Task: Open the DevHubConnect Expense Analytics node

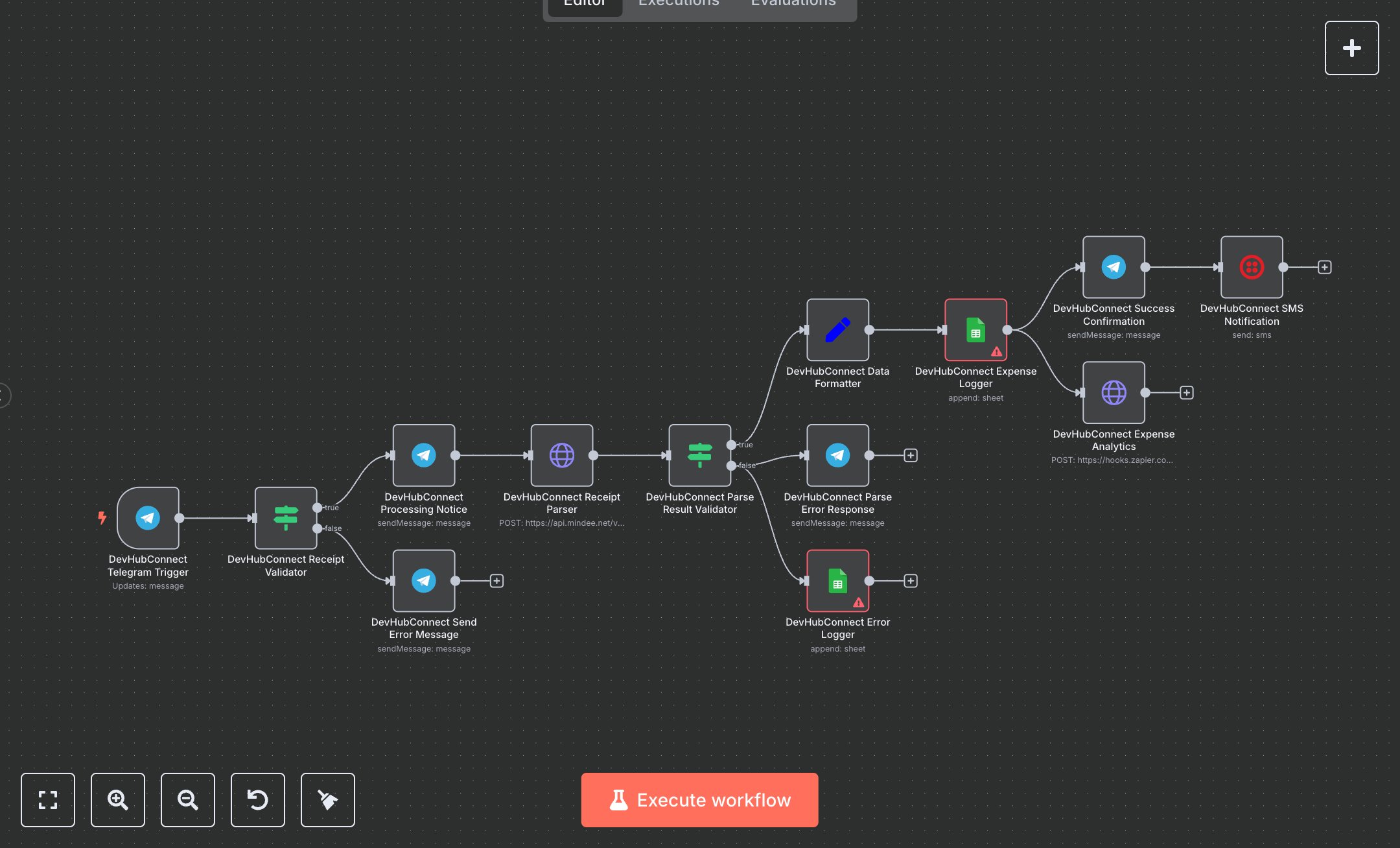Action: 1114,393
